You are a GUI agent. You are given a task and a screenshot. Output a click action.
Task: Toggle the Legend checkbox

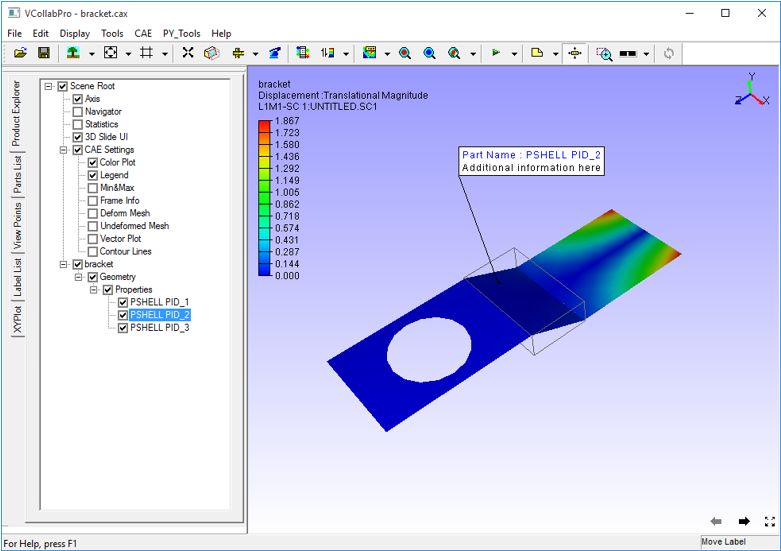93,175
